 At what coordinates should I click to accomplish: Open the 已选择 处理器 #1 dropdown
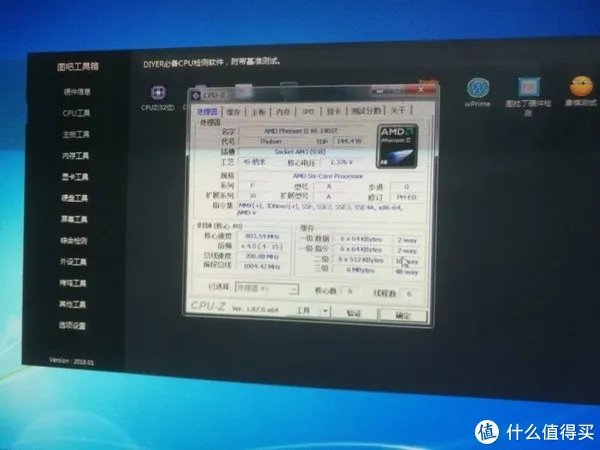tap(267, 289)
